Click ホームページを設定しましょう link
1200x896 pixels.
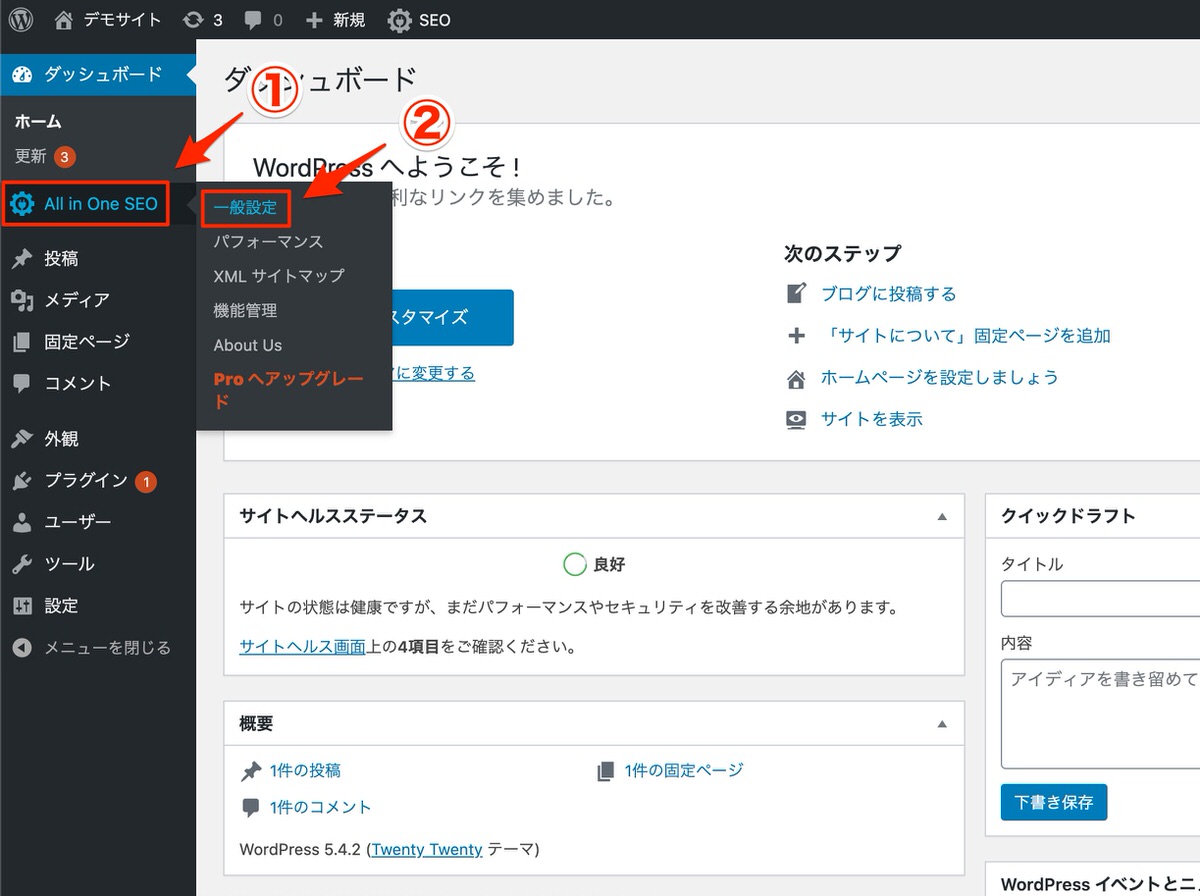[x=940, y=378]
